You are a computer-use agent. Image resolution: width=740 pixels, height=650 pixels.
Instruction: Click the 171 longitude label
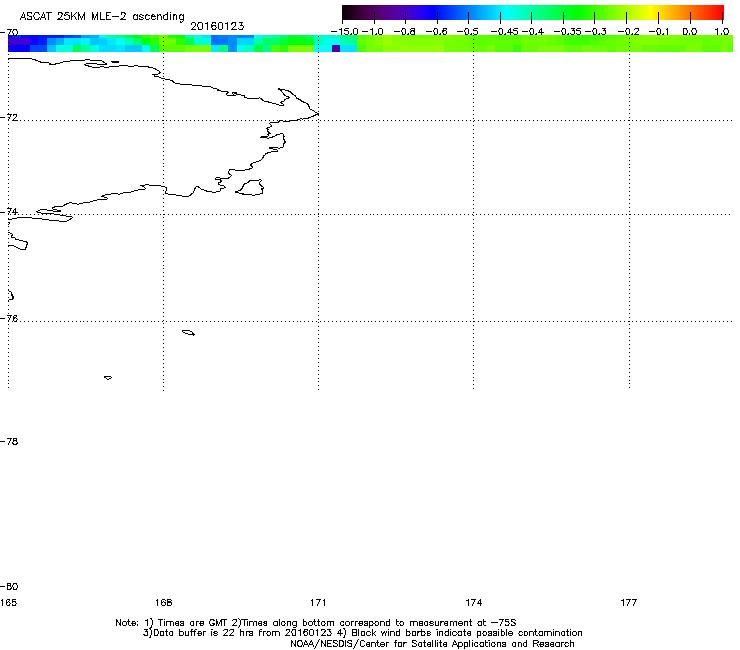coord(318,602)
